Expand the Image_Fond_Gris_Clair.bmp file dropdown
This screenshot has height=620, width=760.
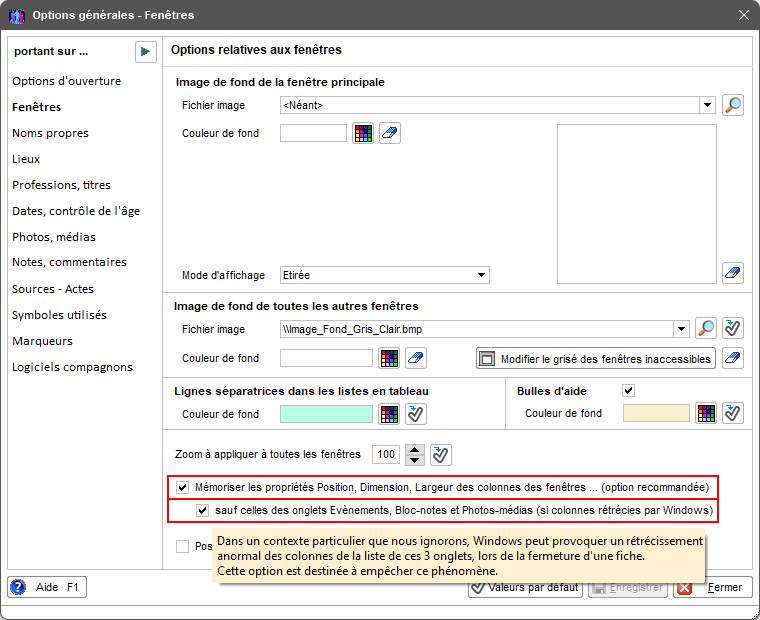[x=681, y=329]
